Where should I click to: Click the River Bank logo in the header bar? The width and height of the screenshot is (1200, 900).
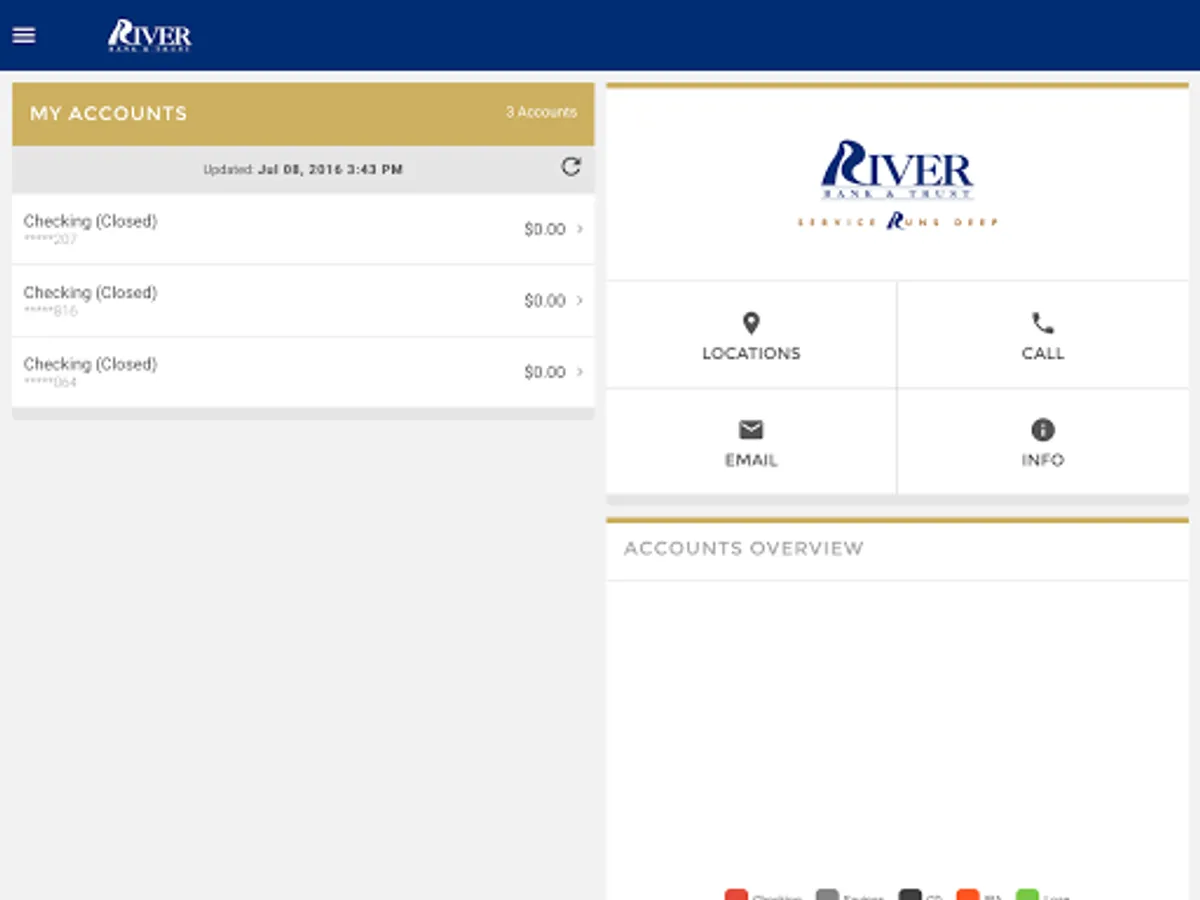click(x=149, y=35)
